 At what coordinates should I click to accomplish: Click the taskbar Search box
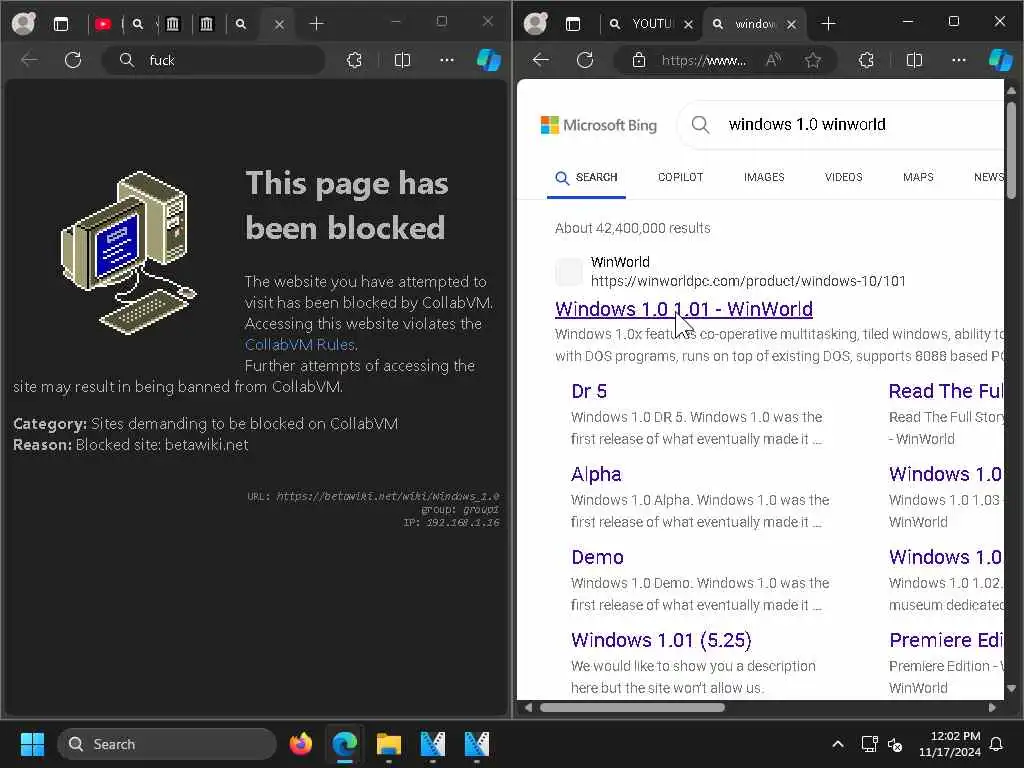tap(167, 744)
